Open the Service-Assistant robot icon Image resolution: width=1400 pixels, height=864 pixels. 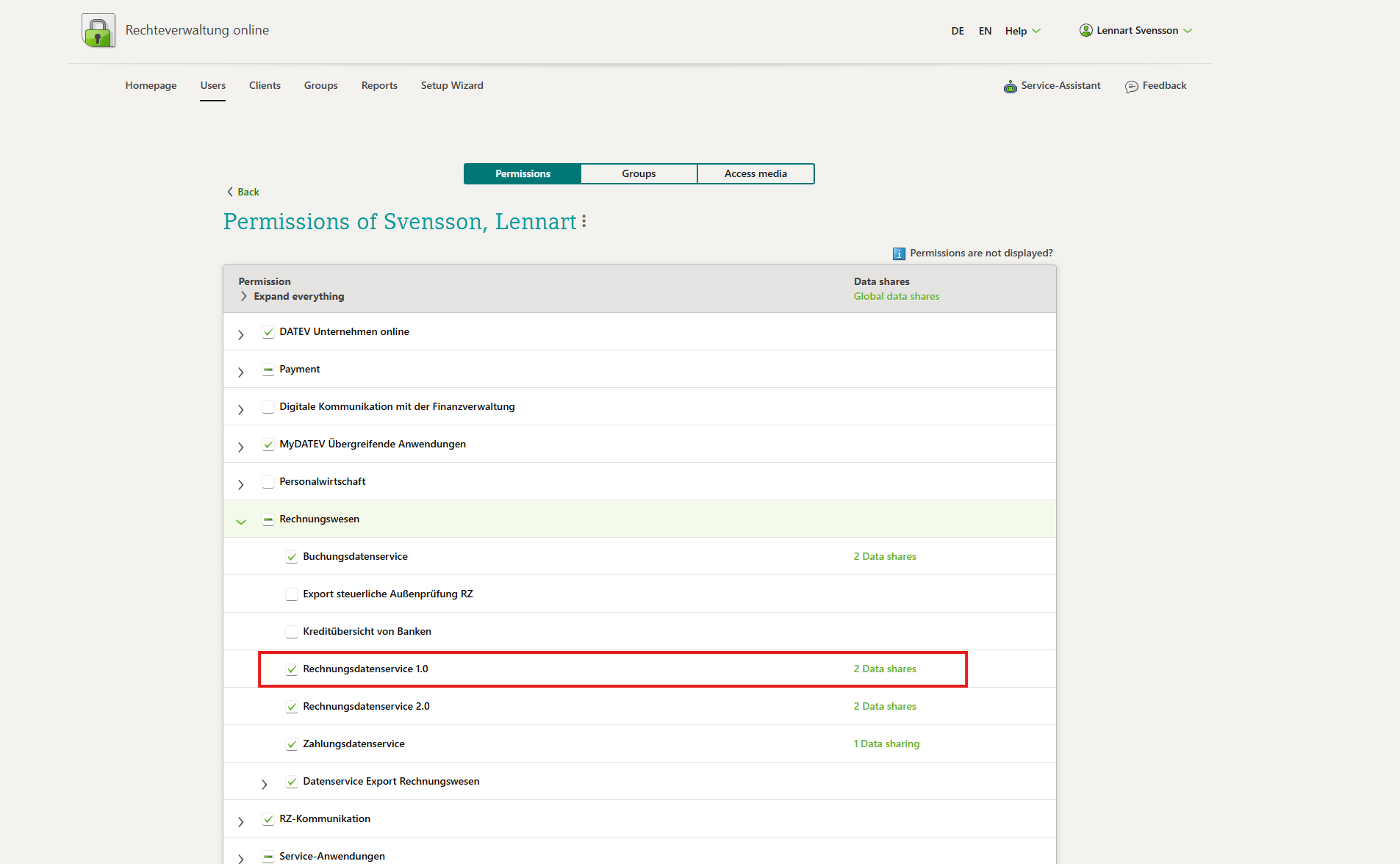(x=1010, y=87)
